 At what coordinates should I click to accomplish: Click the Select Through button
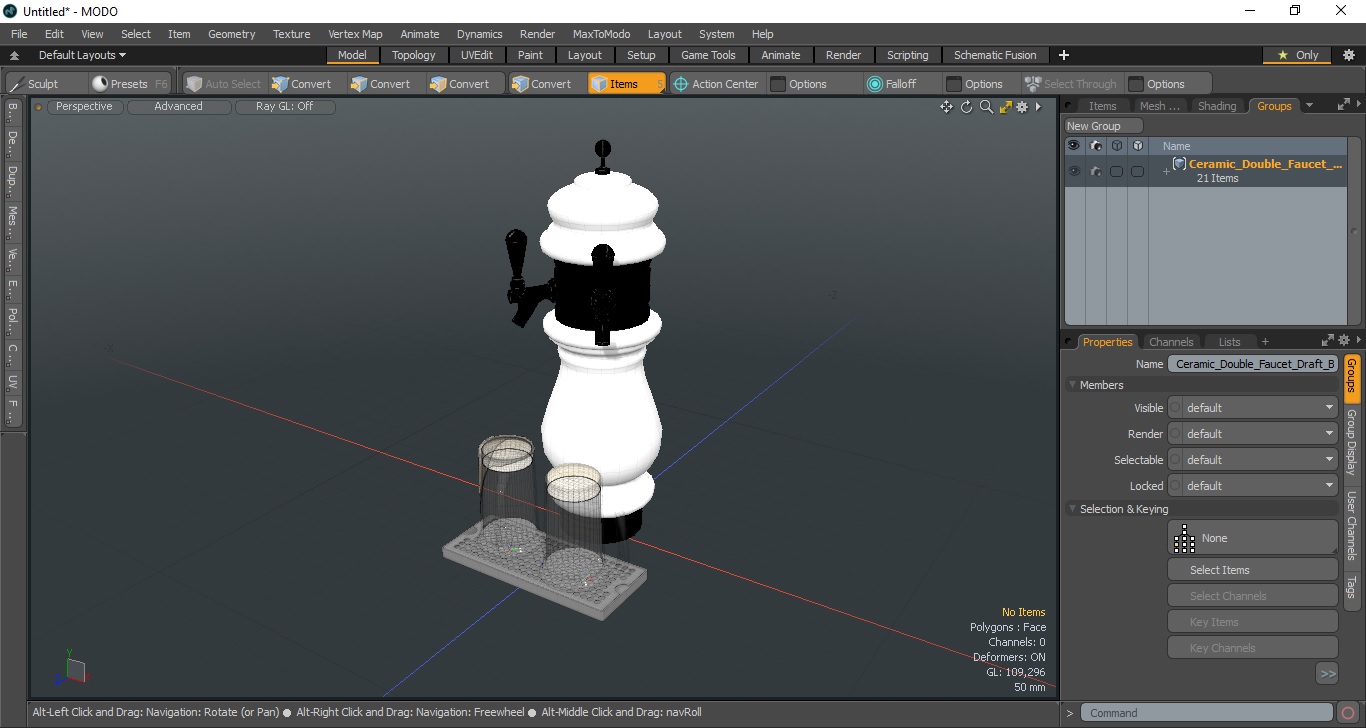[1071, 84]
